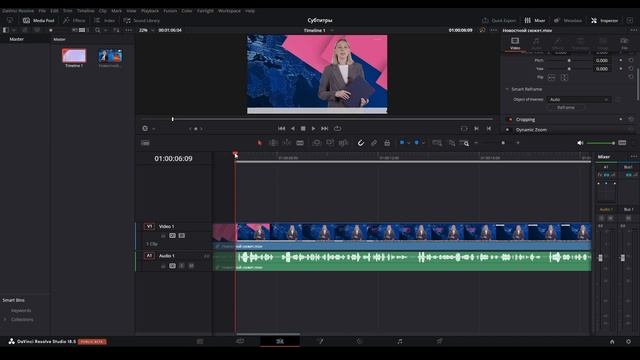Open the Edit menu

click(x=54, y=11)
